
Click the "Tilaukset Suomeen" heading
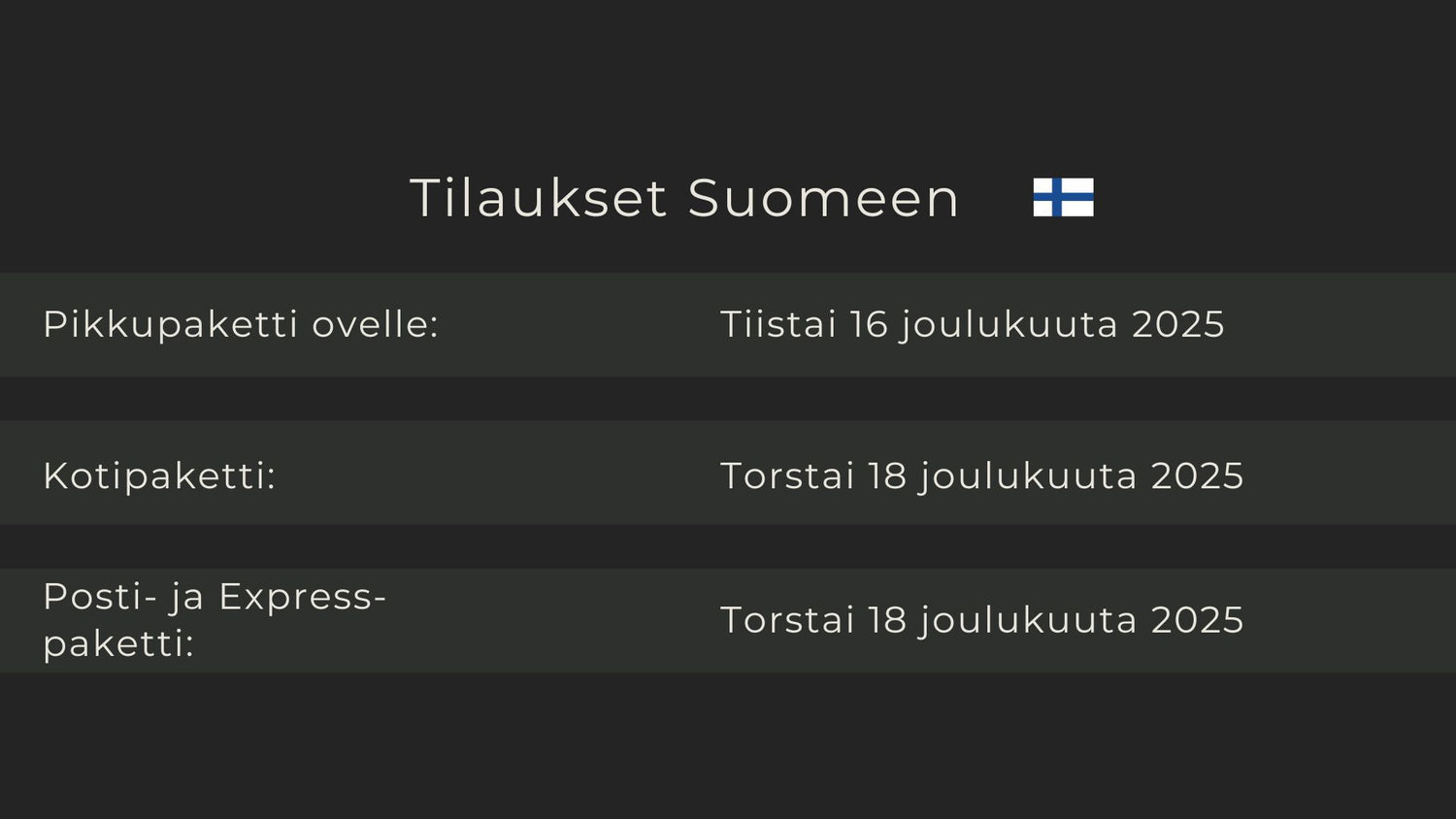pos(684,198)
